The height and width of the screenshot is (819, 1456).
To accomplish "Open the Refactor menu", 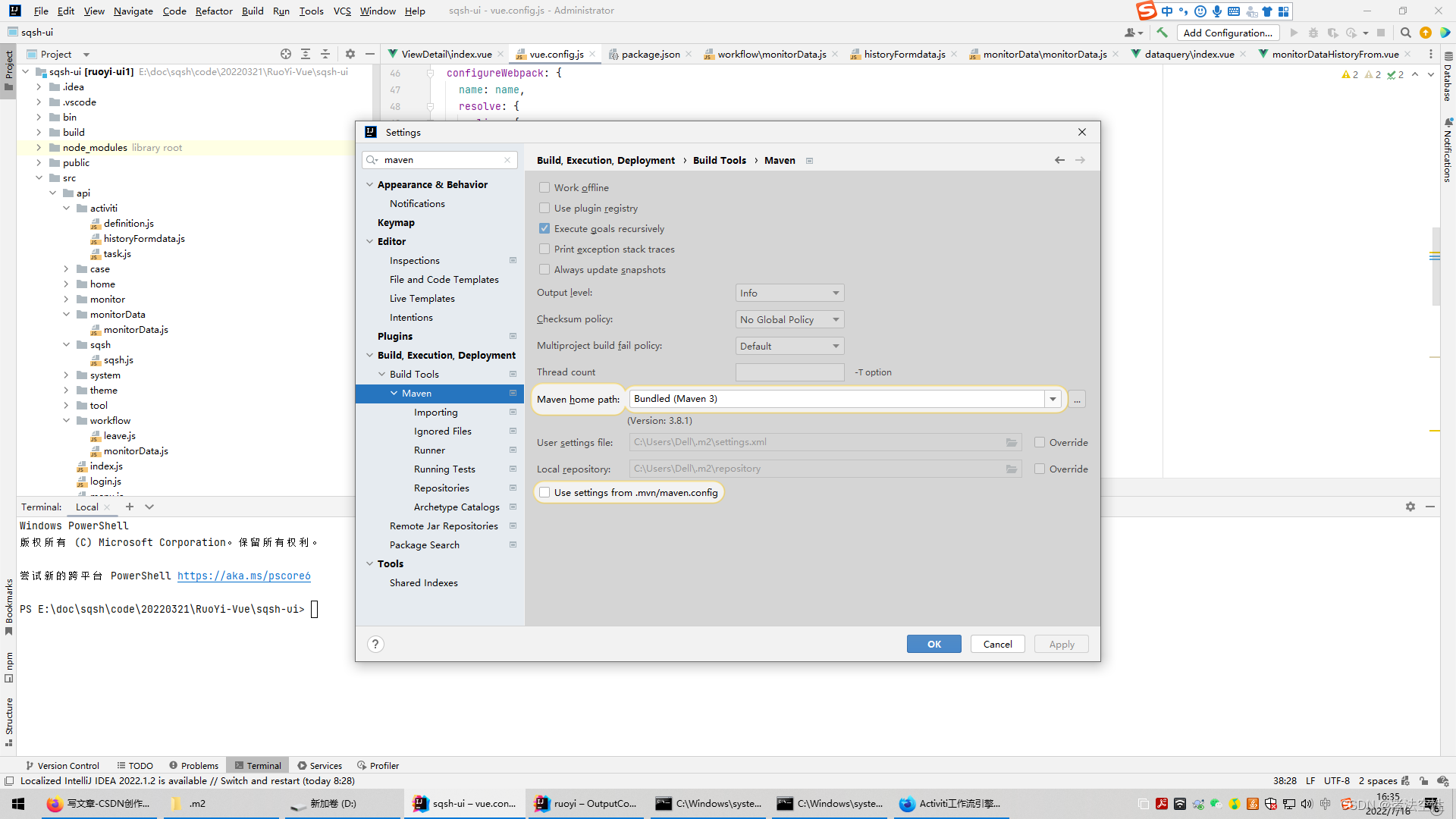I will (x=213, y=11).
